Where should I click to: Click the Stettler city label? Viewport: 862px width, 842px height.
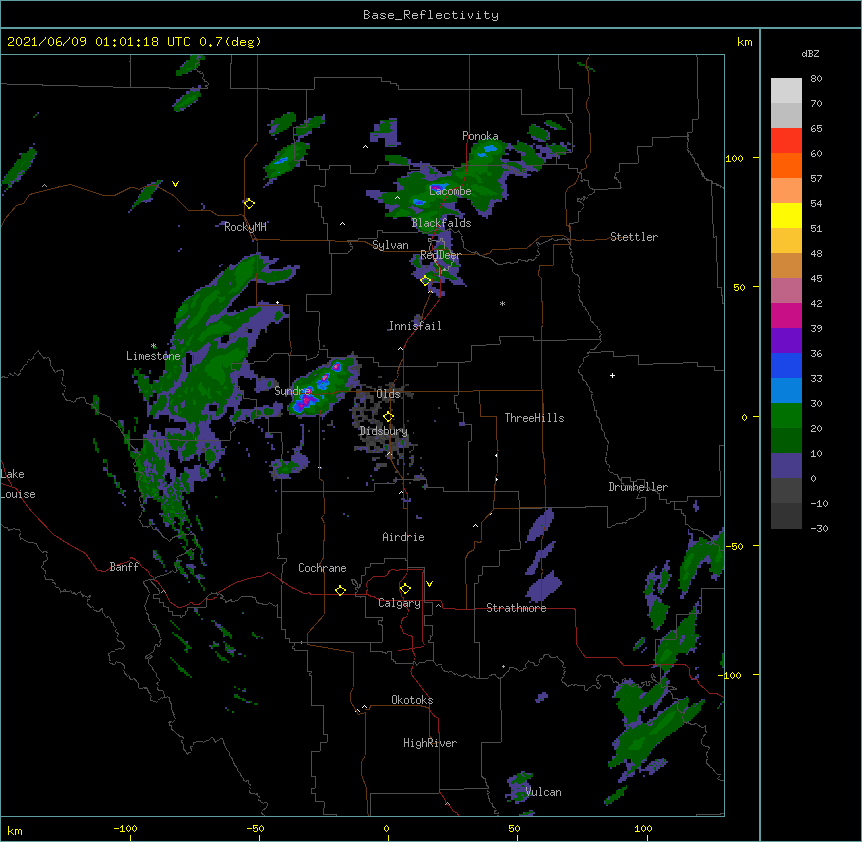click(x=634, y=237)
